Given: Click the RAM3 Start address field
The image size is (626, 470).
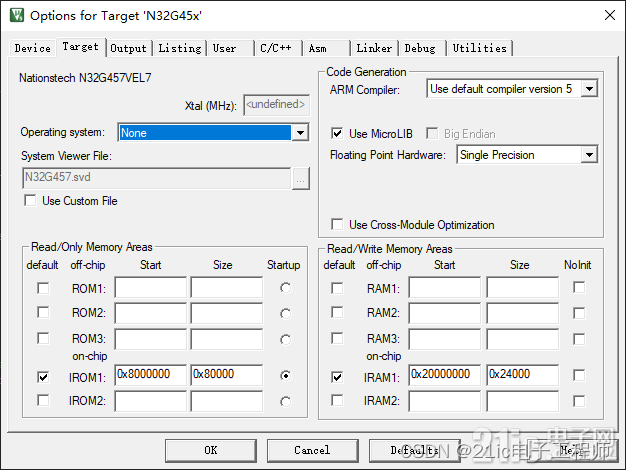Looking at the screenshot, I should coord(445,339).
